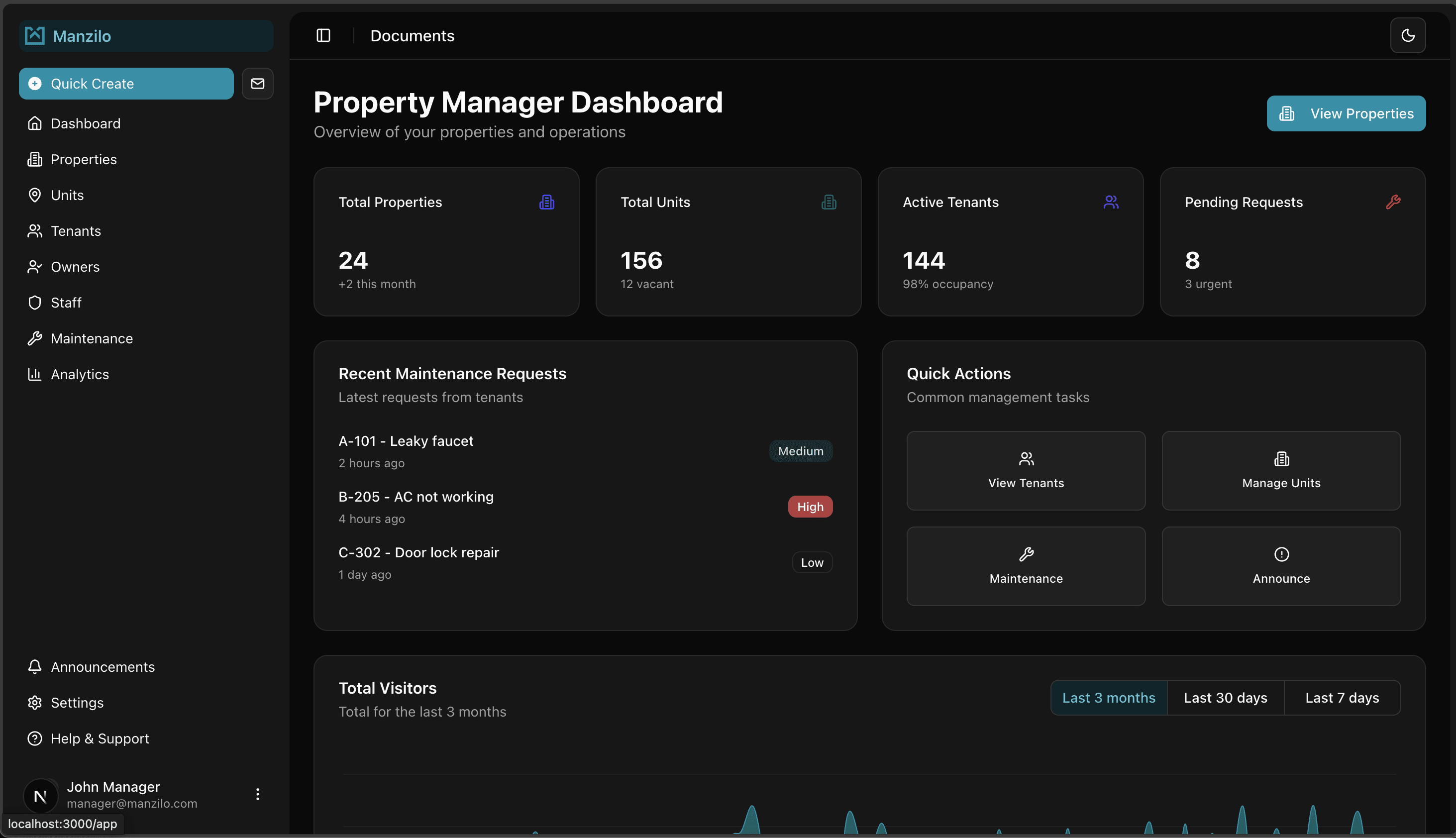Click the Active Tenants people icon

pos(1111,202)
